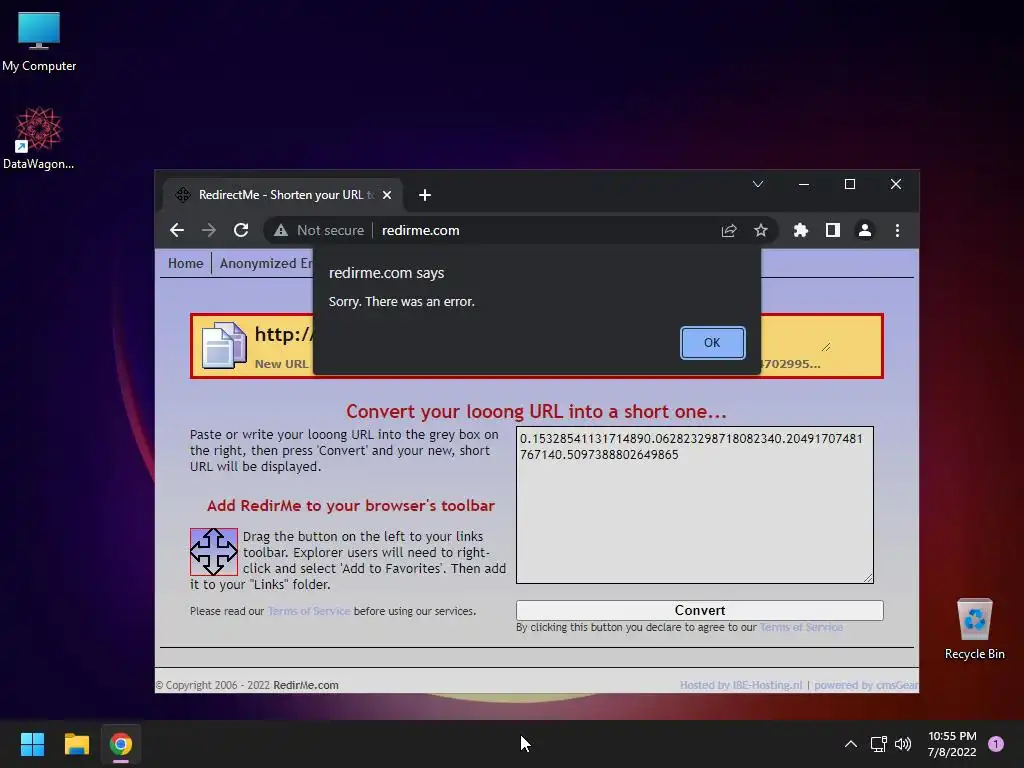This screenshot has height=768, width=1024.
Task: Click the 'Add RedirMe to your browser's toolbar' heading
Action: click(351, 505)
